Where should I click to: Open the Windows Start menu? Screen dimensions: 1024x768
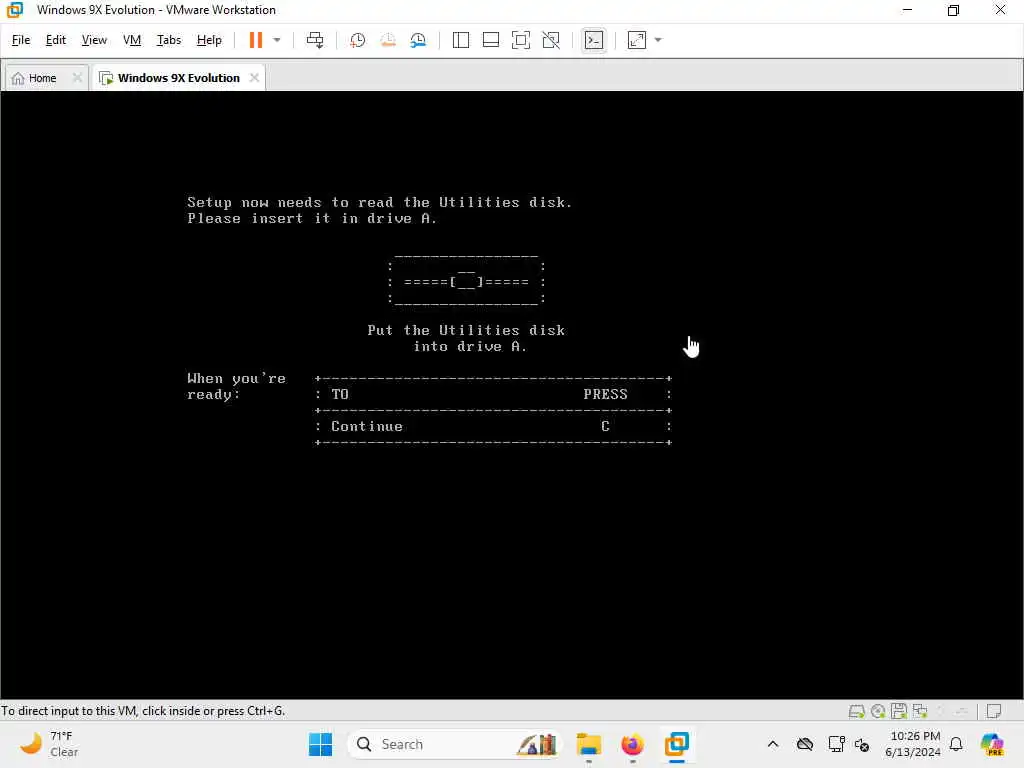320,744
